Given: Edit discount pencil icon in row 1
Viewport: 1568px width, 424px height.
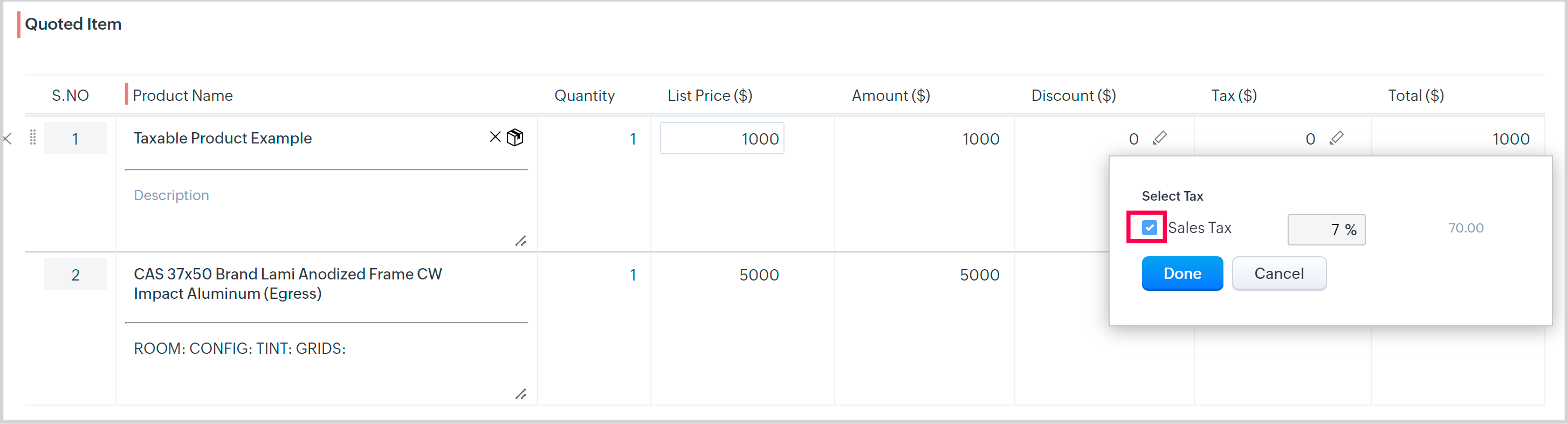Looking at the screenshot, I should (1160, 138).
